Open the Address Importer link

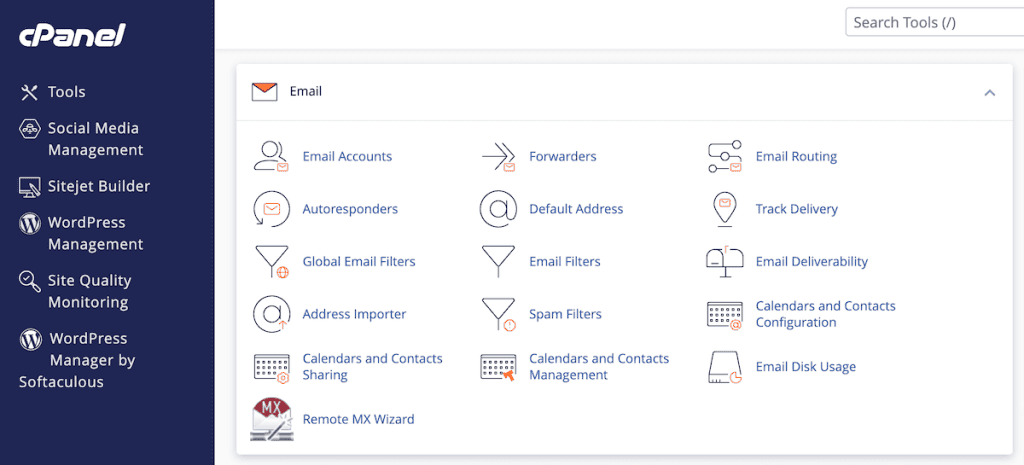pyautogui.click(x=354, y=314)
